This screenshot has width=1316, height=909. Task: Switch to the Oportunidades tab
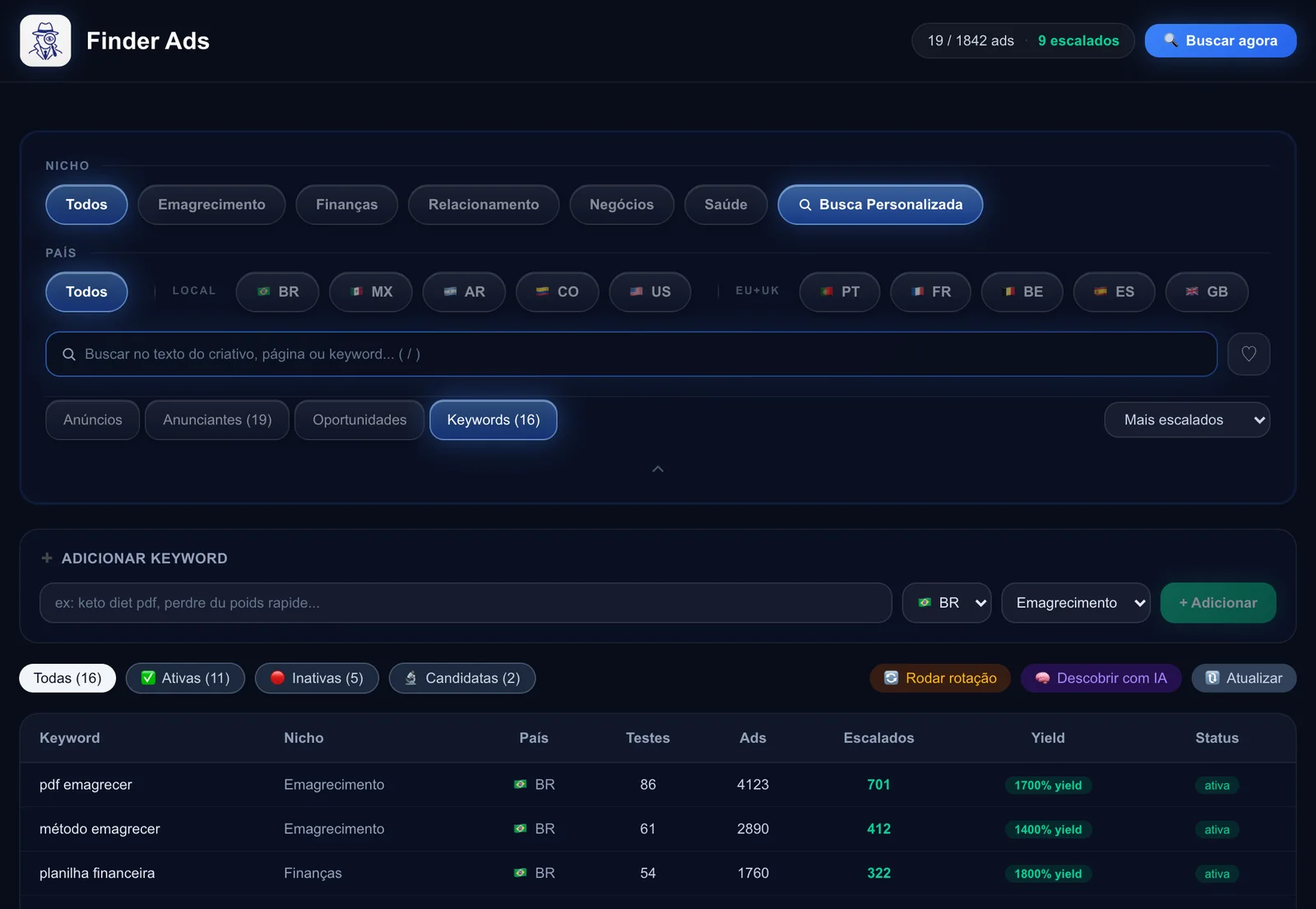click(x=359, y=420)
